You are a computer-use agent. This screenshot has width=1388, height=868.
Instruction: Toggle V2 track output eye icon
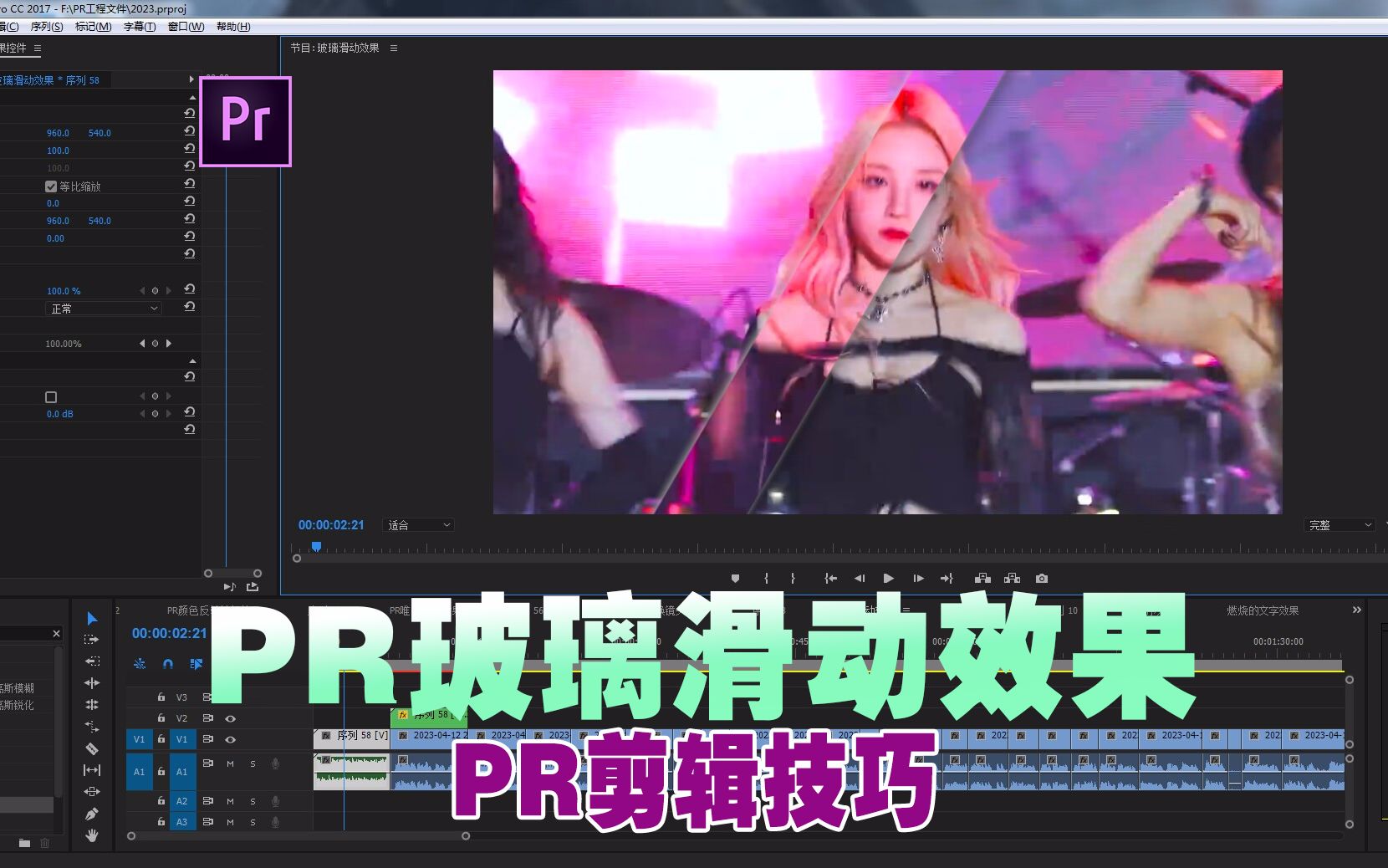click(231, 718)
